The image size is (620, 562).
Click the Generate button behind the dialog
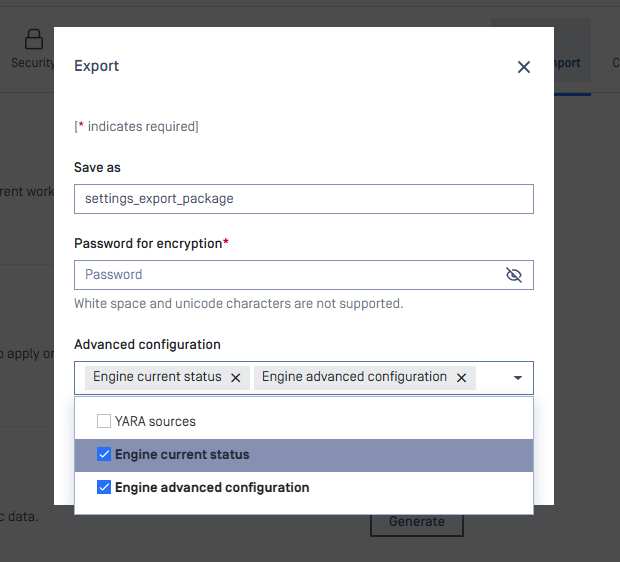[x=417, y=521]
